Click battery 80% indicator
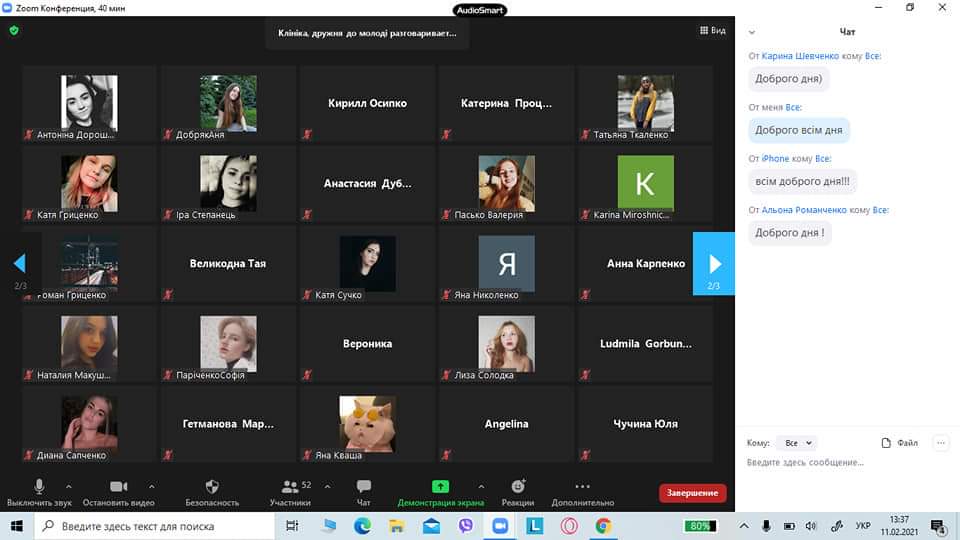The image size is (960, 540). click(700, 526)
